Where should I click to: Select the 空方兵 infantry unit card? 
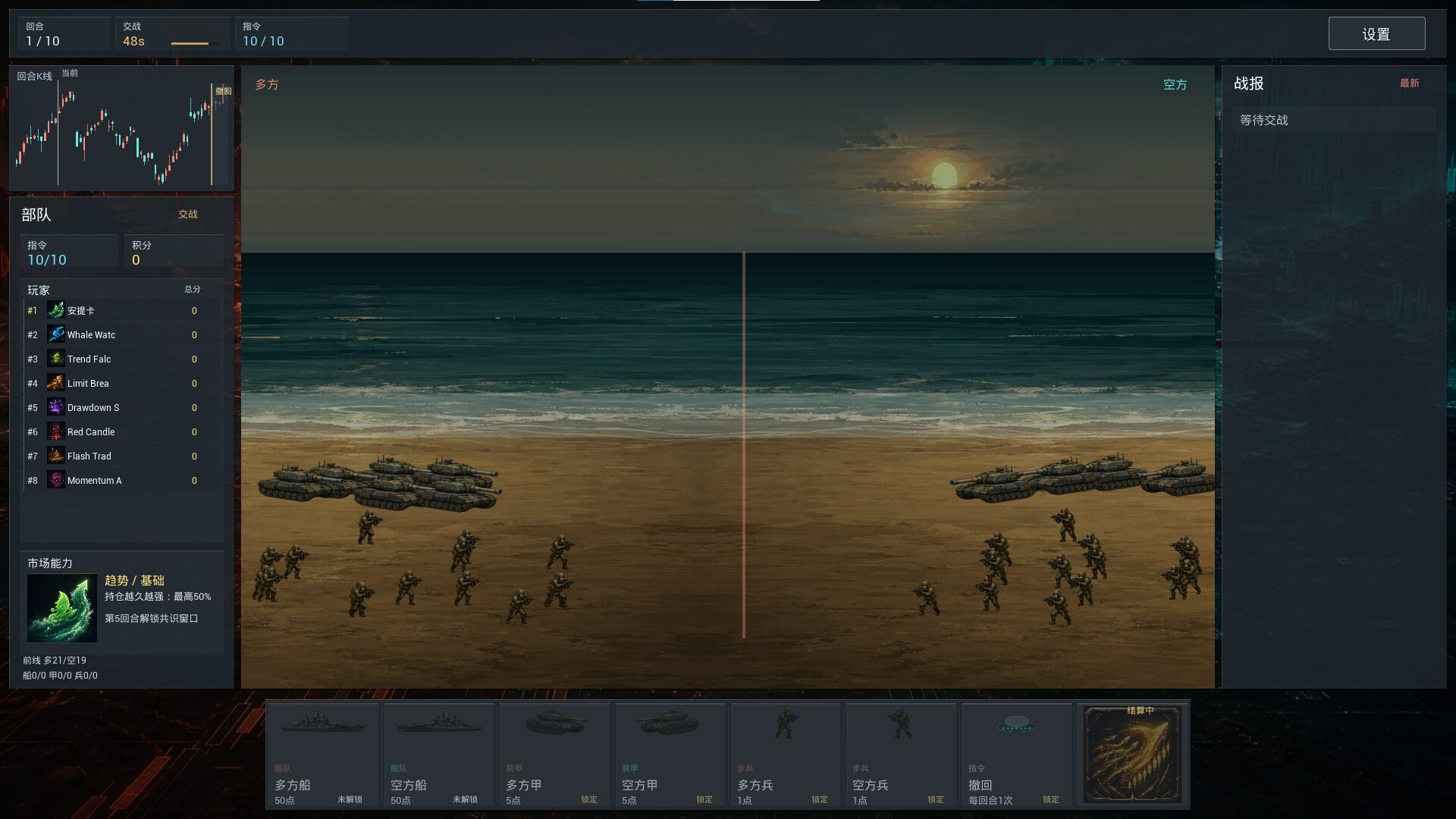tap(901, 755)
